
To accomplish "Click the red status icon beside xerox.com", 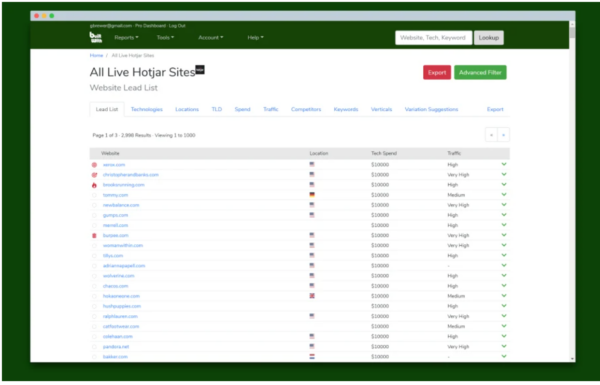I will pos(94,165).
